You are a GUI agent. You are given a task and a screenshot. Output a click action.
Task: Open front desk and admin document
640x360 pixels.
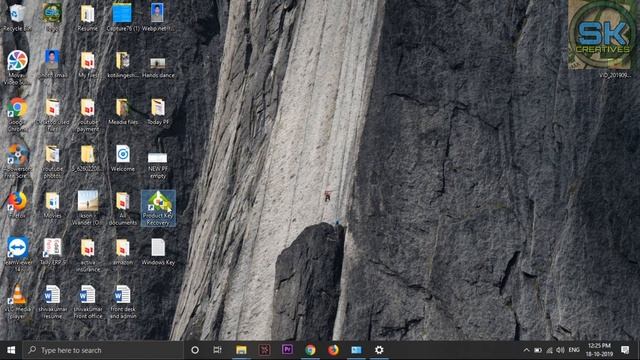tap(122, 301)
